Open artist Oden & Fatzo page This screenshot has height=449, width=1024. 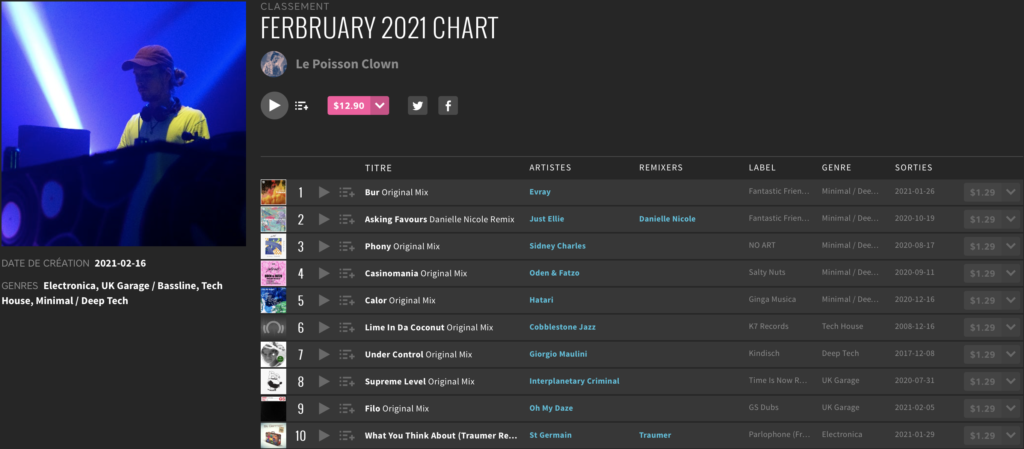[554, 273]
